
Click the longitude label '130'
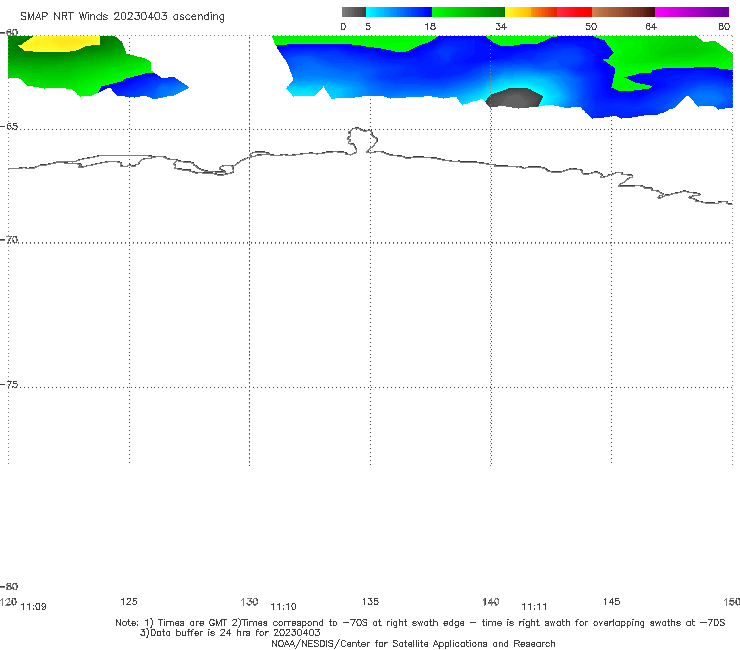coord(249,601)
